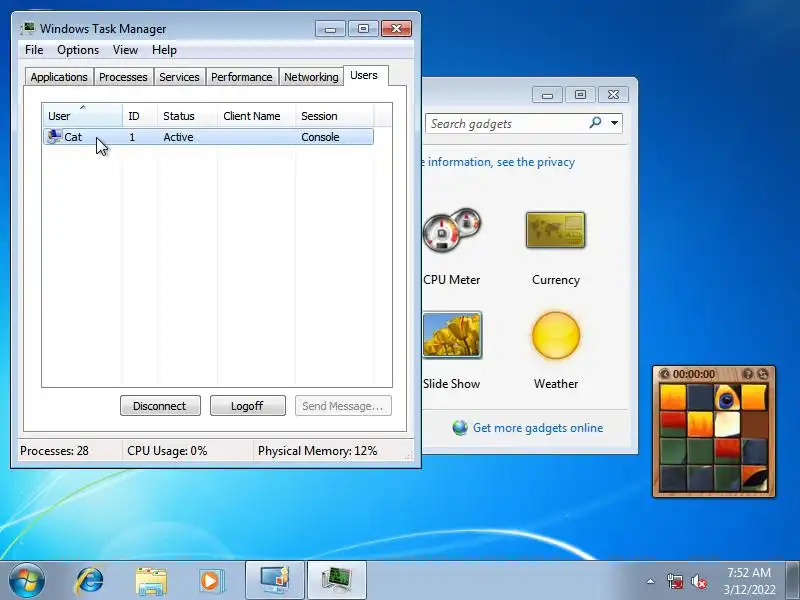
Task: Switch to the Services tab
Action: 180,77
